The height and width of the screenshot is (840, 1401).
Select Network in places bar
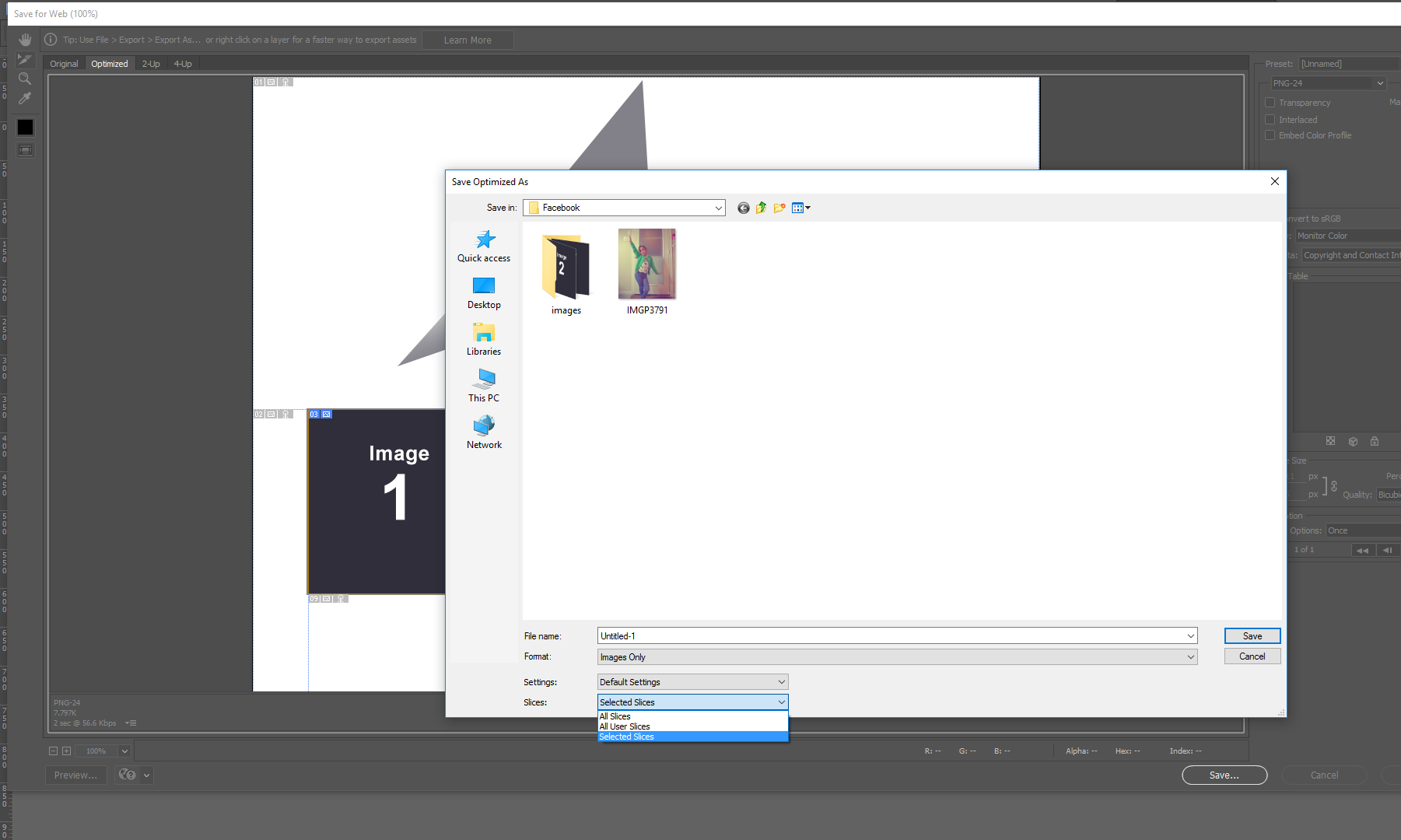(484, 432)
